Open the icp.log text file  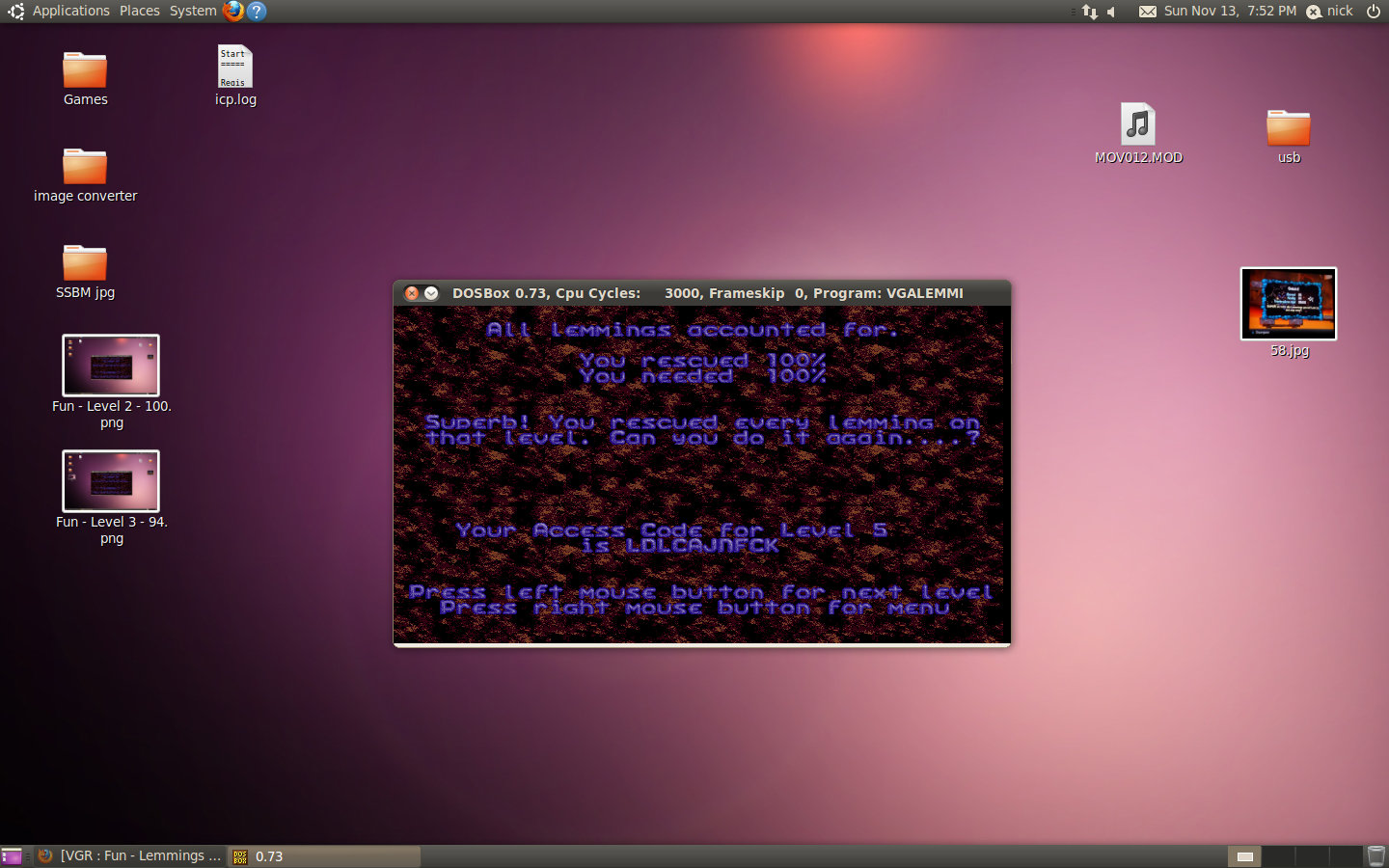click(x=234, y=68)
